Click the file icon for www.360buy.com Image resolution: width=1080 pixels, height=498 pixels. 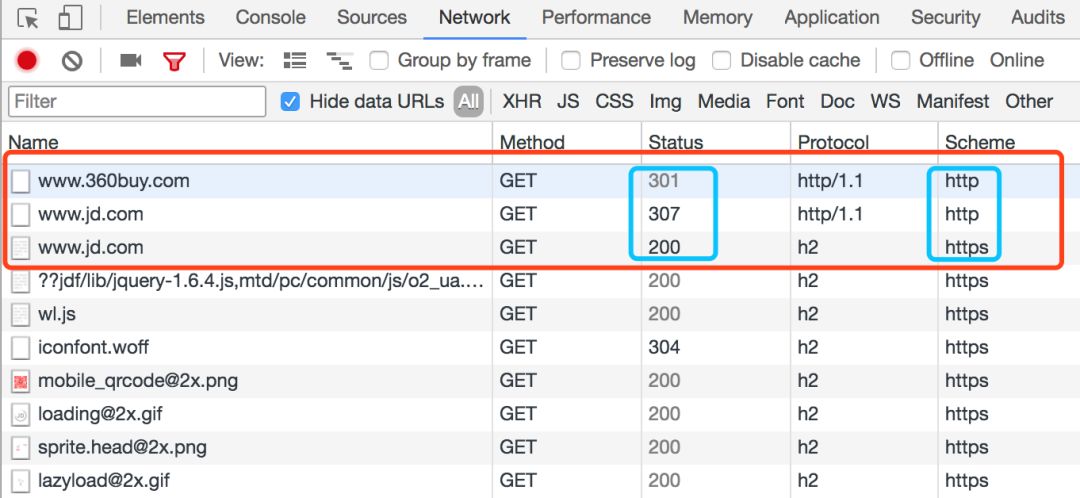21,182
